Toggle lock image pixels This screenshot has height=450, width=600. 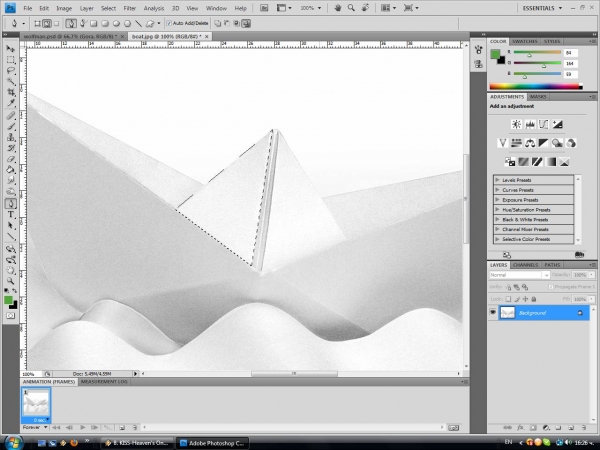[517, 299]
